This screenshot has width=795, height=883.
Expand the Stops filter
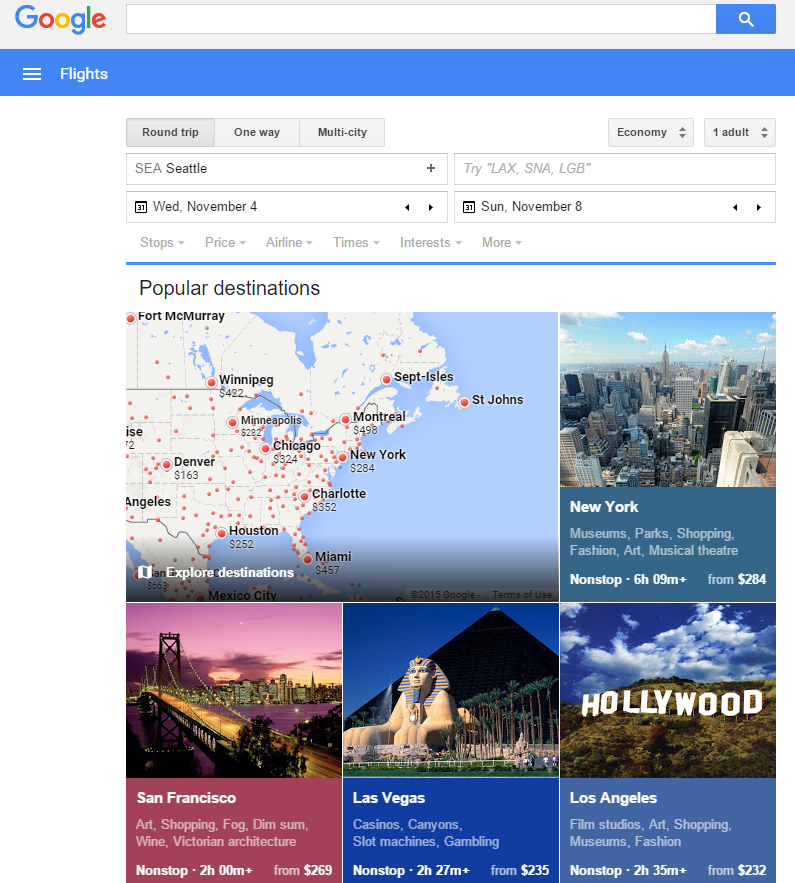162,243
